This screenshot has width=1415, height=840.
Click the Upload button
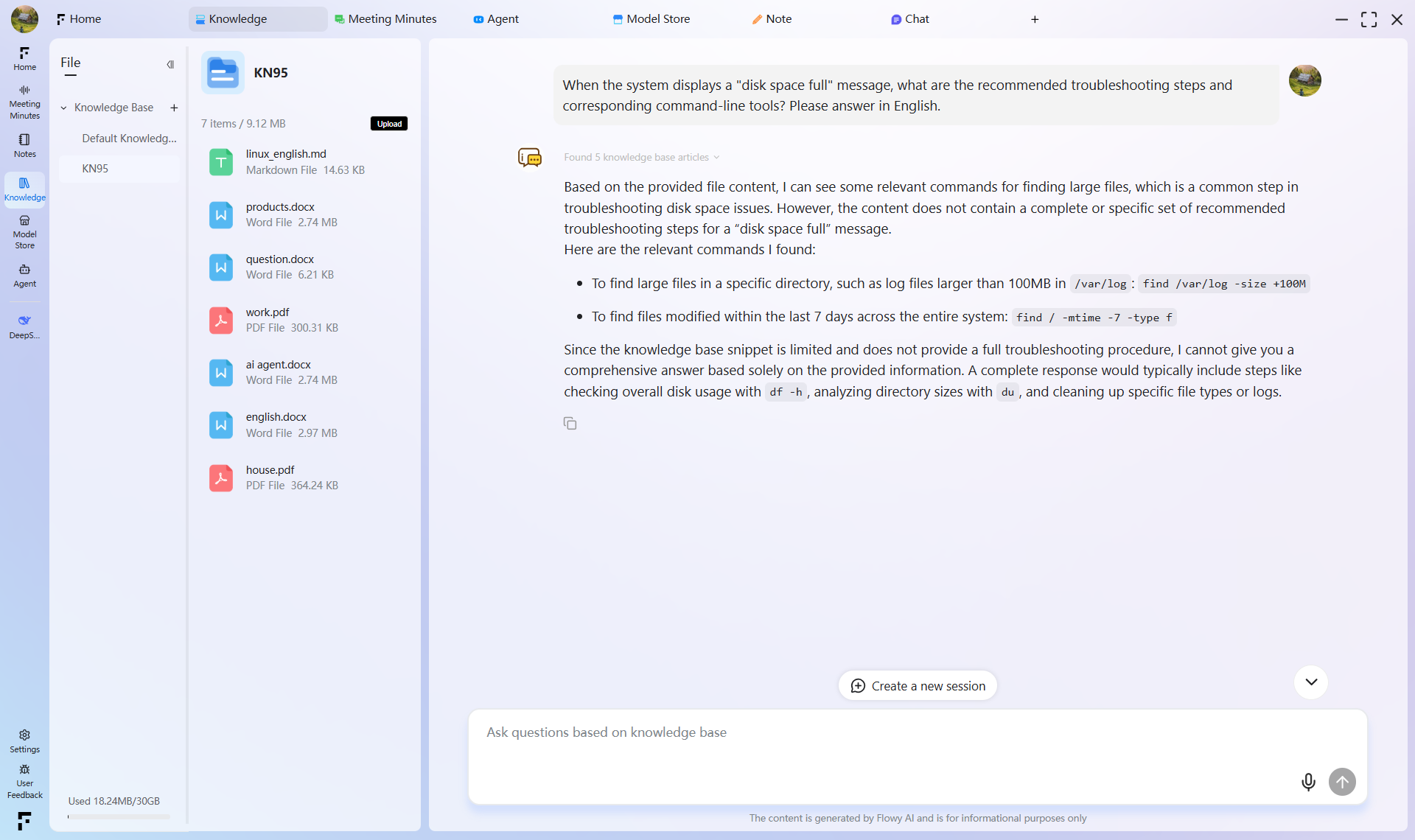tap(389, 124)
